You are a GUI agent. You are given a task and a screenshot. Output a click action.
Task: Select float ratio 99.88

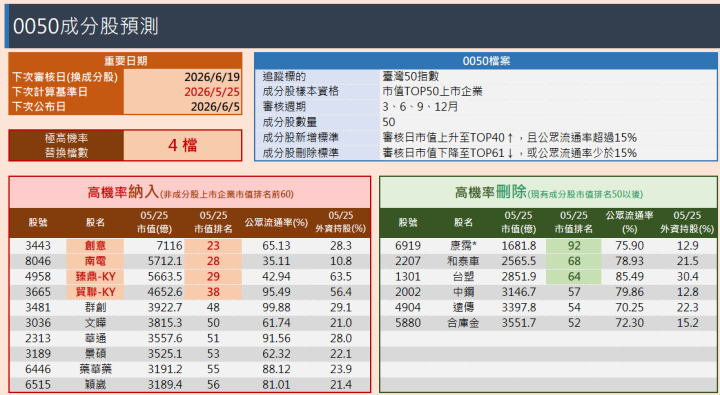click(x=276, y=307)
